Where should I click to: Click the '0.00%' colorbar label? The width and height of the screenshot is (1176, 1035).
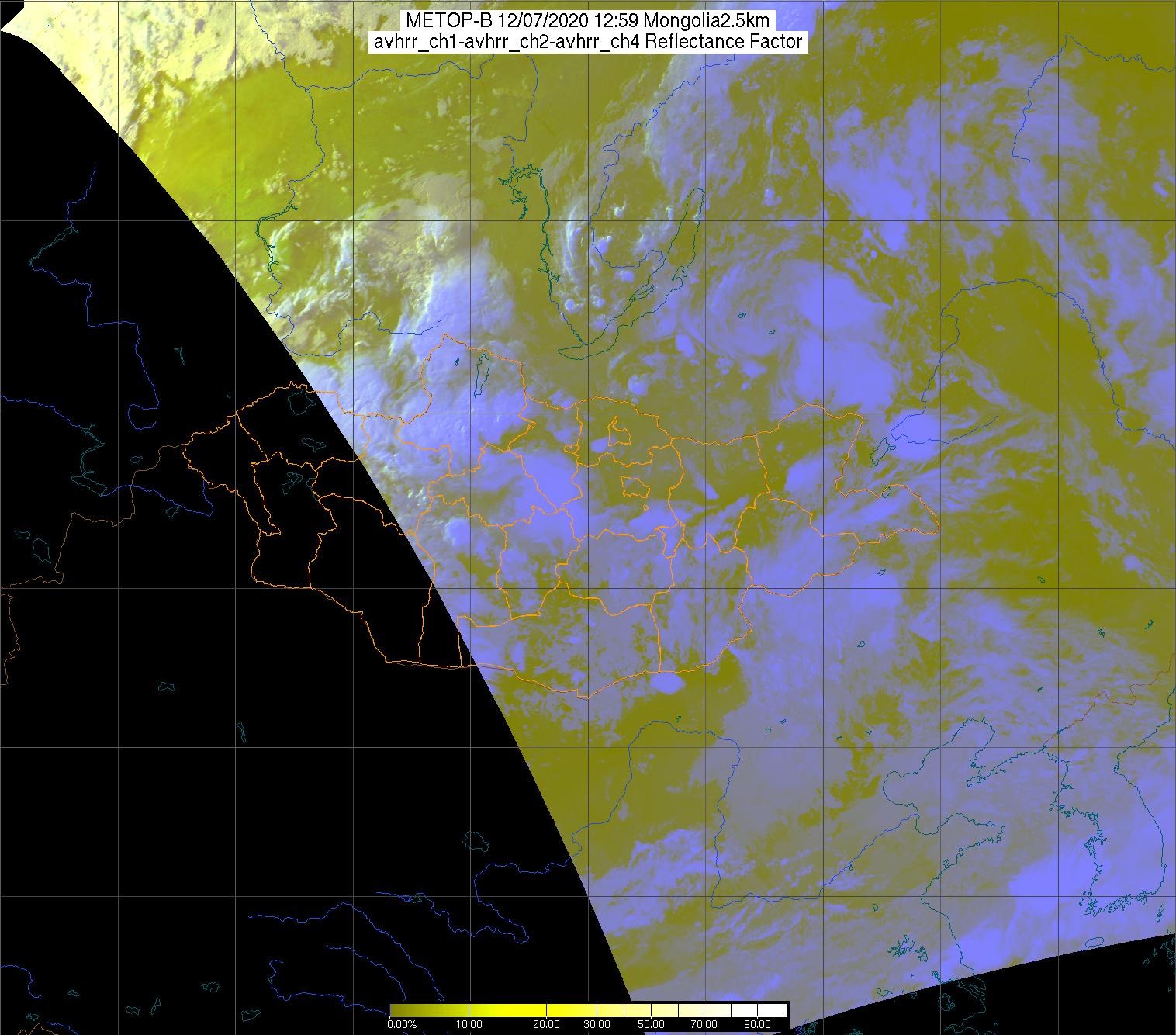point(402,1024)
